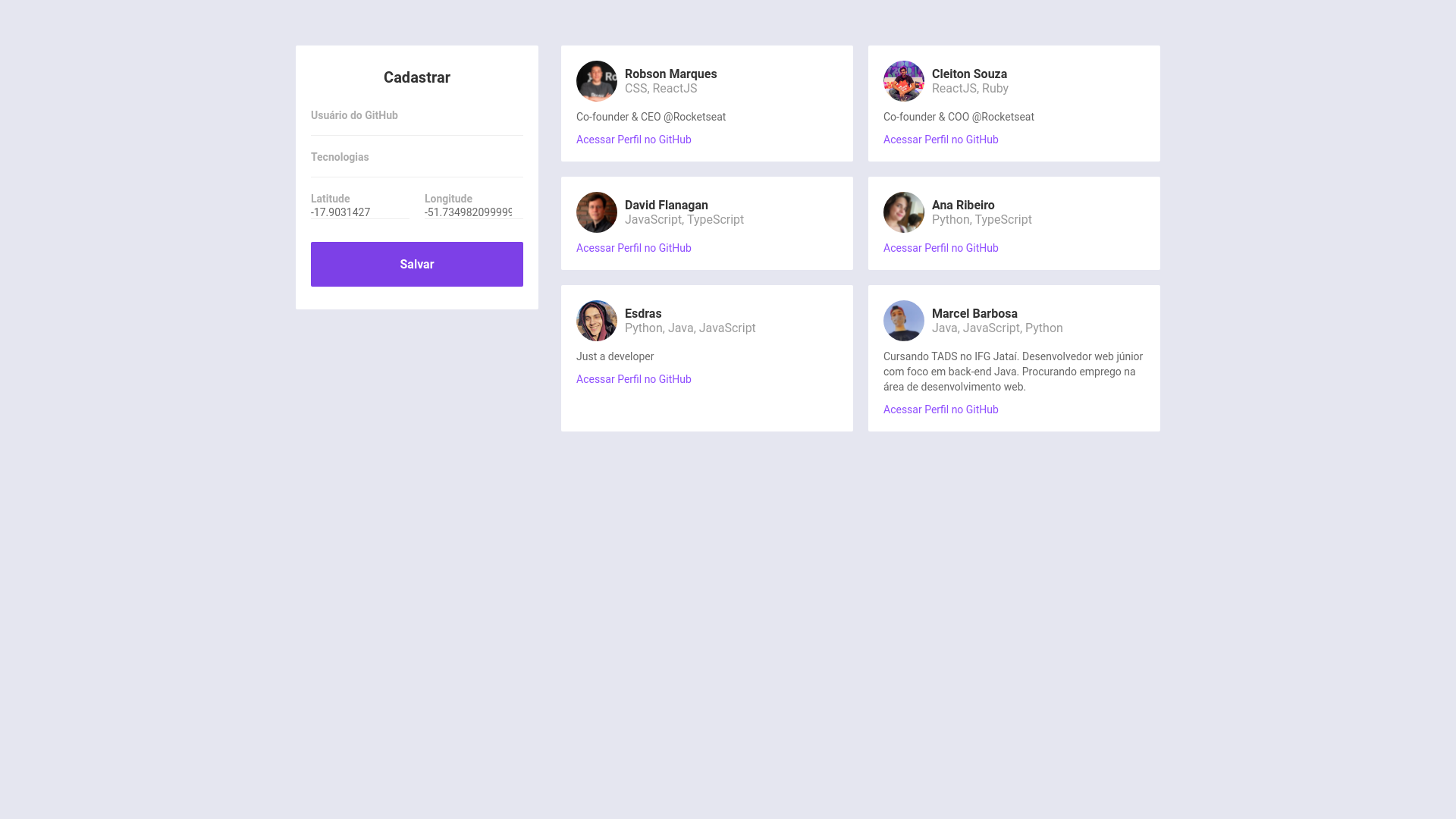1456x819 pixels.
Task: Click Cleiton Souza's avatar photo
Action: (904, 81)
